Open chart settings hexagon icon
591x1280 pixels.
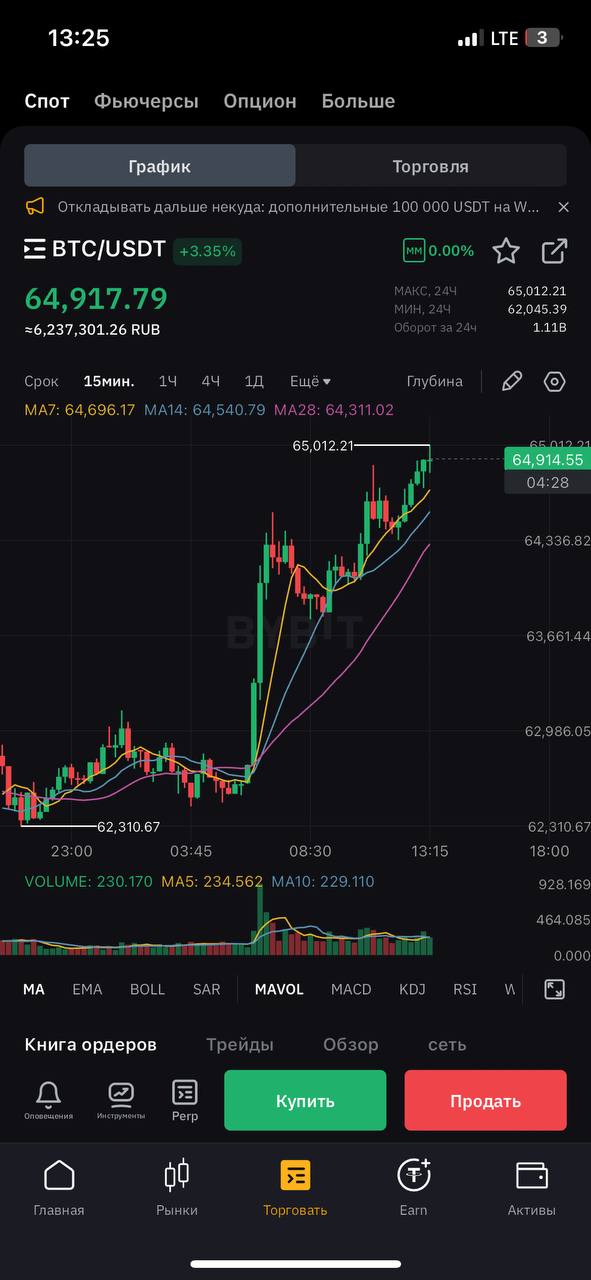(x=555, y=381)
